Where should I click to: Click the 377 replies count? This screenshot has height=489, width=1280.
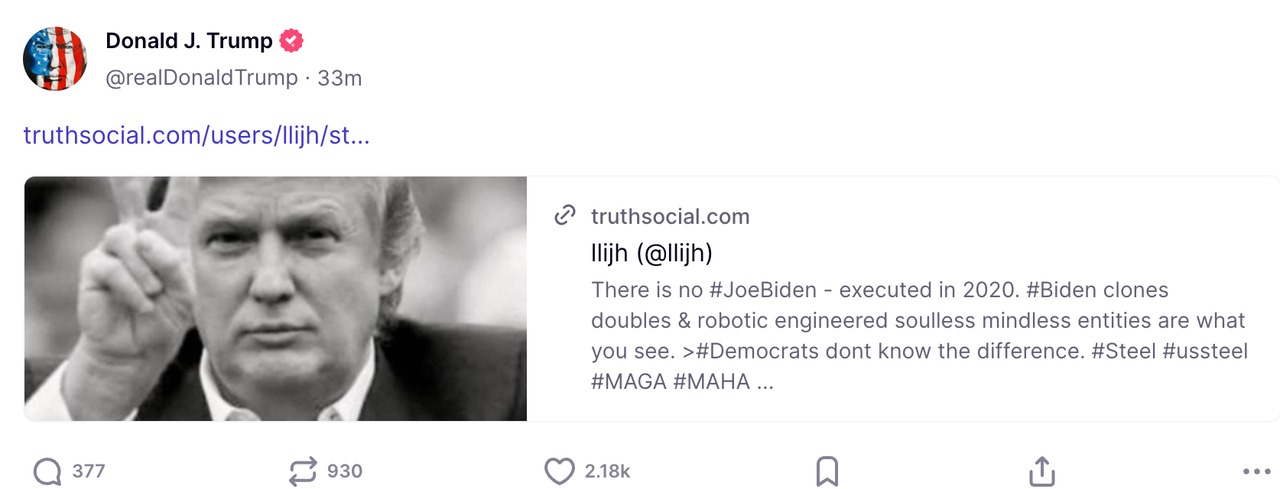[x=88, y=471]
